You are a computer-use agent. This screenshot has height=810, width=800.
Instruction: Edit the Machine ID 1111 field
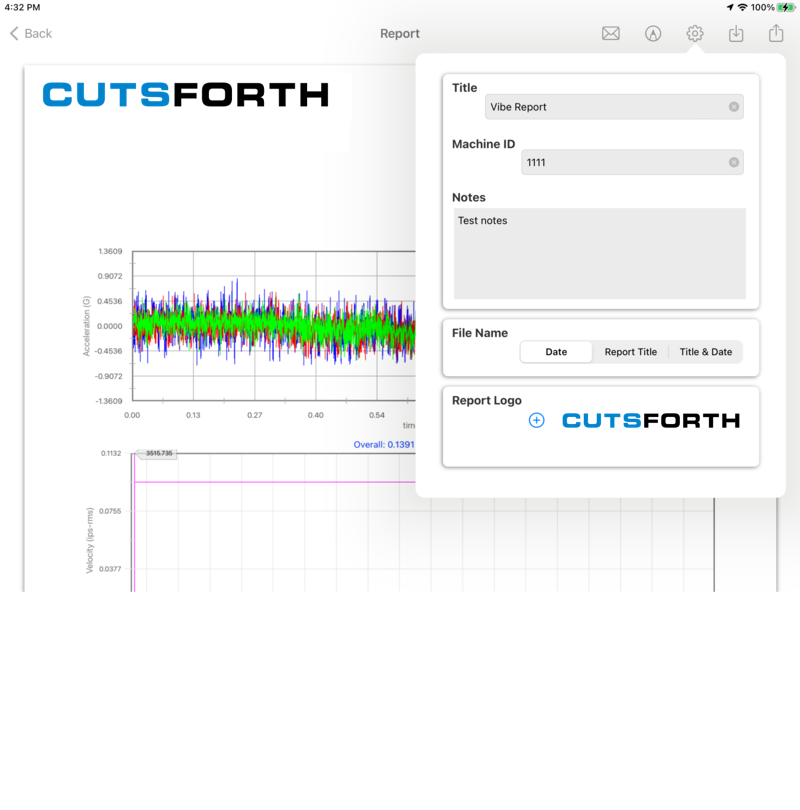click(632, 162)
